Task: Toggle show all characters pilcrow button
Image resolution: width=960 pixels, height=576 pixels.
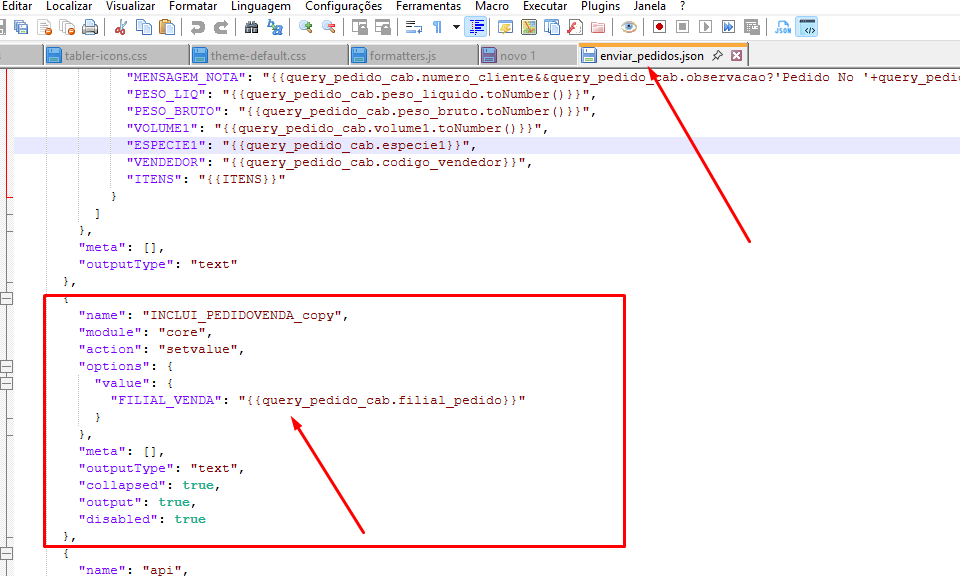Action: 438,27
